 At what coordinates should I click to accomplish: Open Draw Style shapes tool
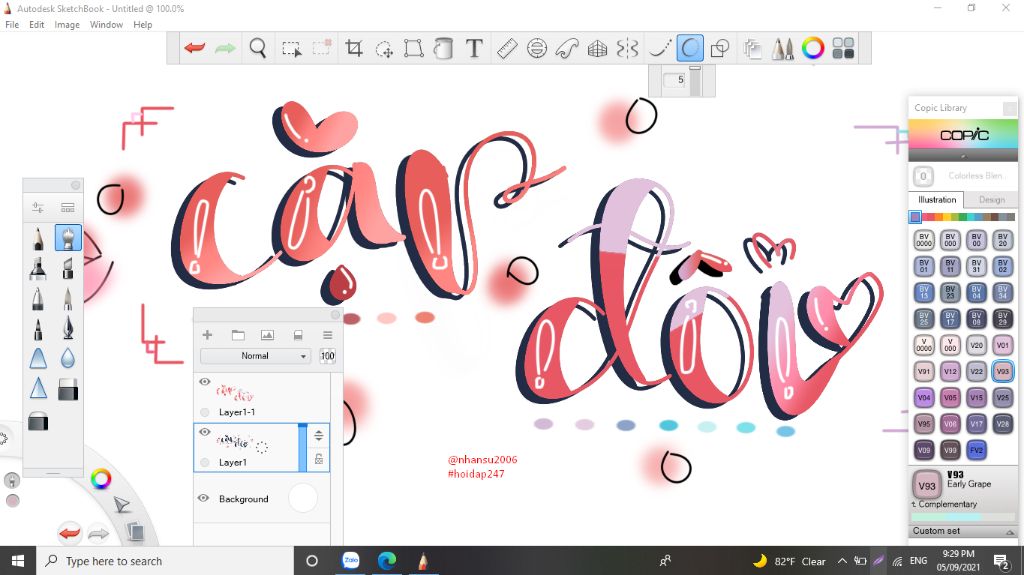[x=720, y=48]
